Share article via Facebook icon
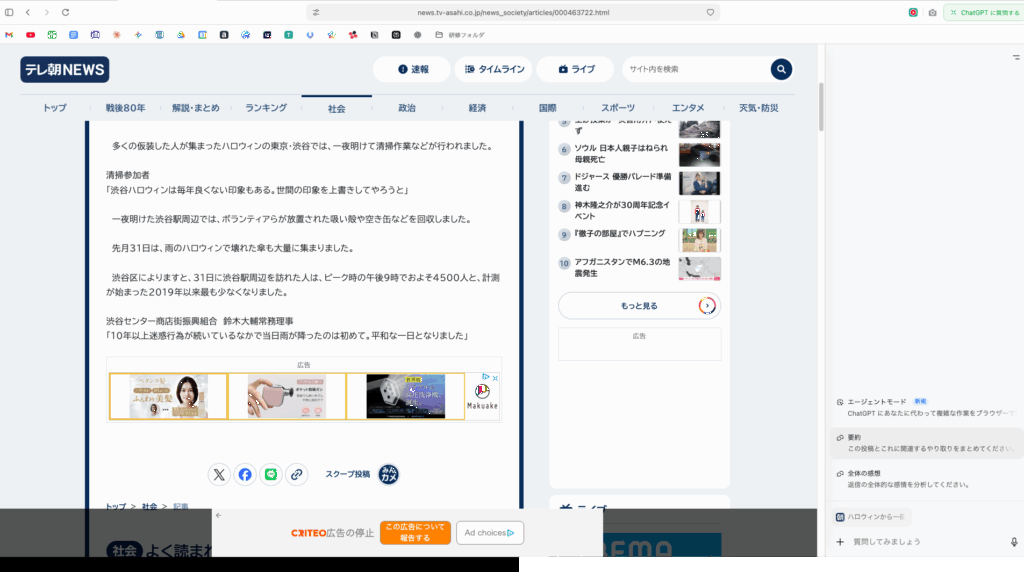The width and height of the screenshot is (1024, 572). (x=245, y=475)
